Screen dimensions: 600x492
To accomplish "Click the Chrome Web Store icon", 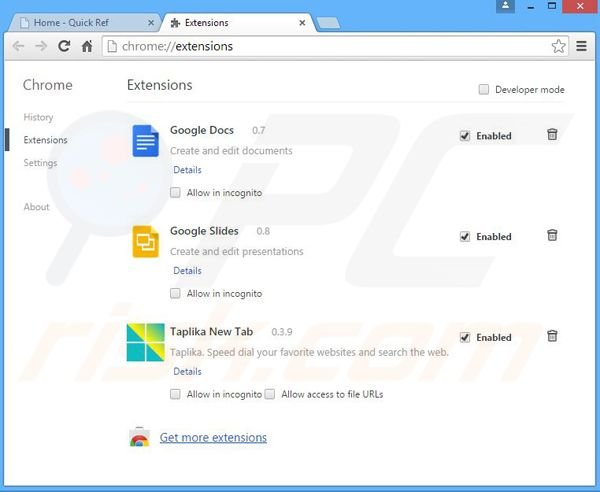I will (139, 437).
